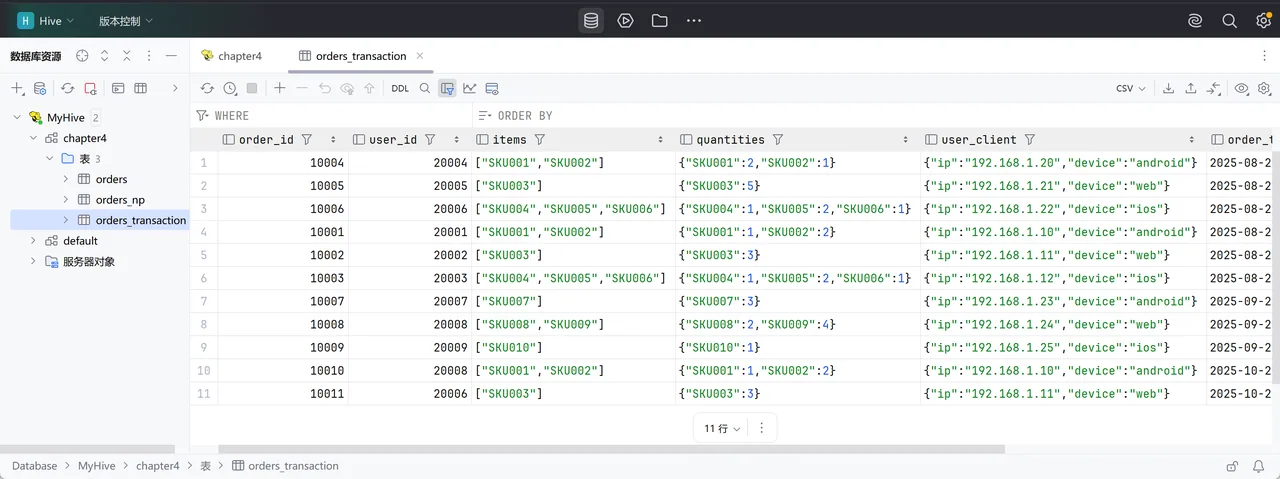
Task: Refresh the database tree
Action: pos(67,88)
